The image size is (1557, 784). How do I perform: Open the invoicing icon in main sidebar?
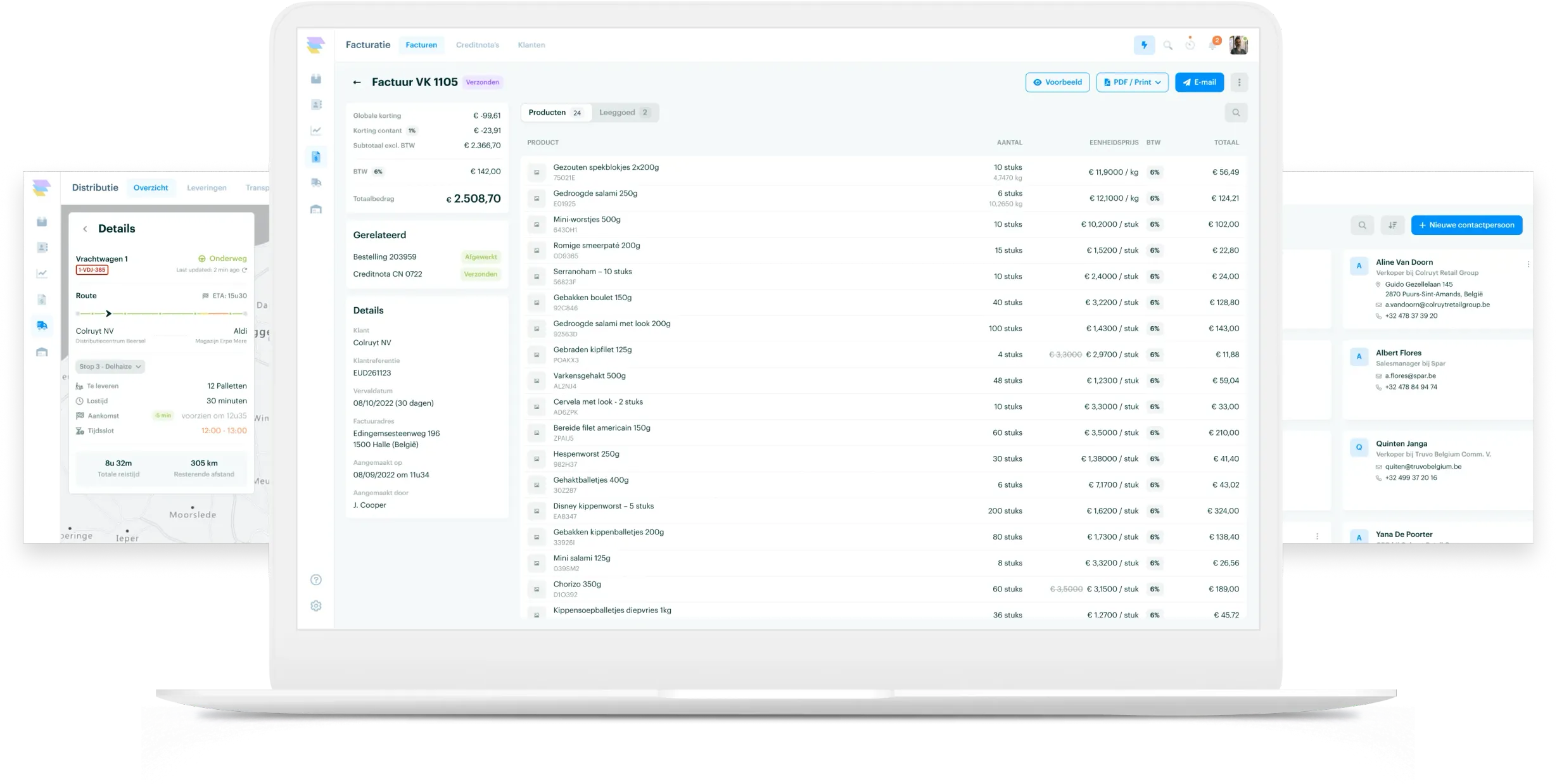[x=316, y=156]
